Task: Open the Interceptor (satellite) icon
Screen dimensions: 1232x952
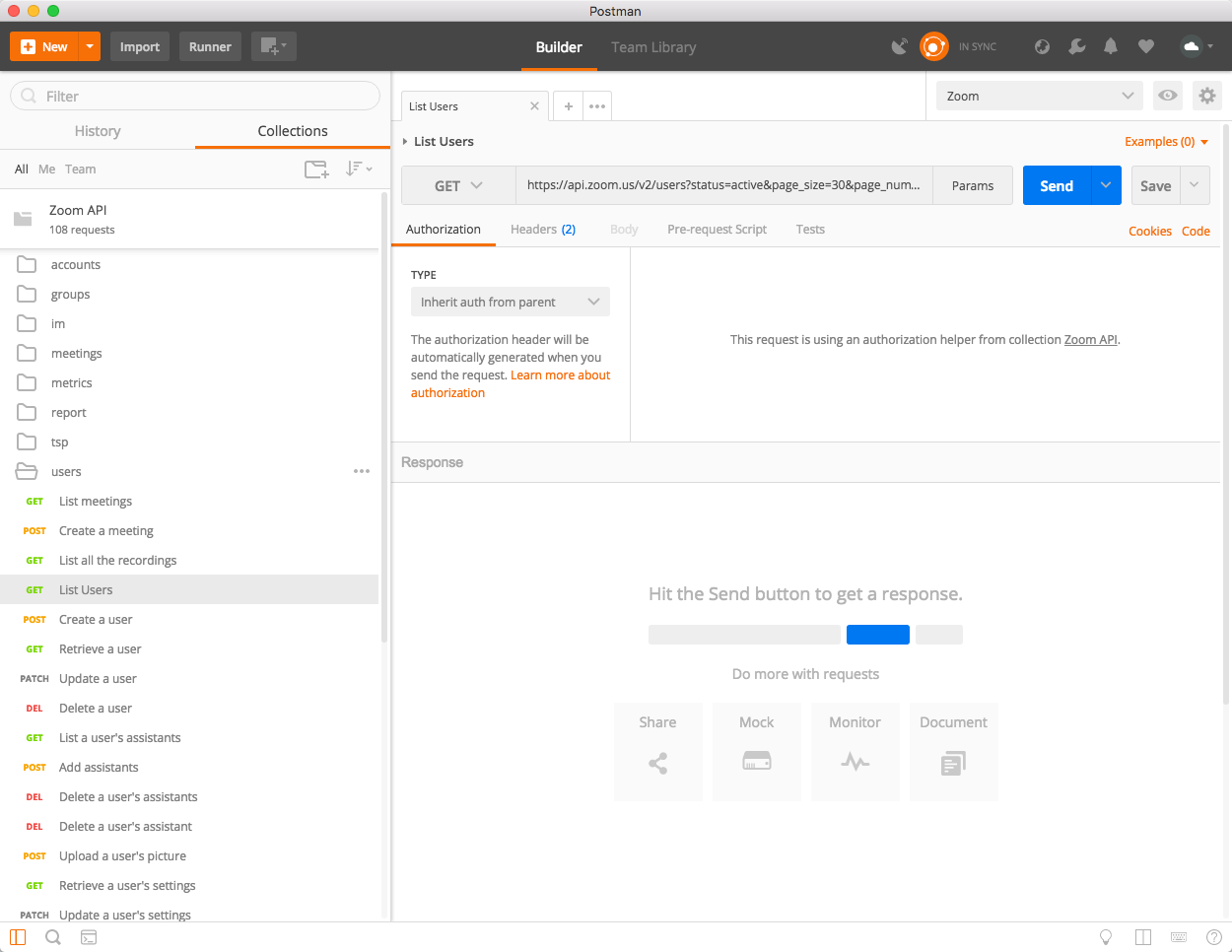Action: 899,45
